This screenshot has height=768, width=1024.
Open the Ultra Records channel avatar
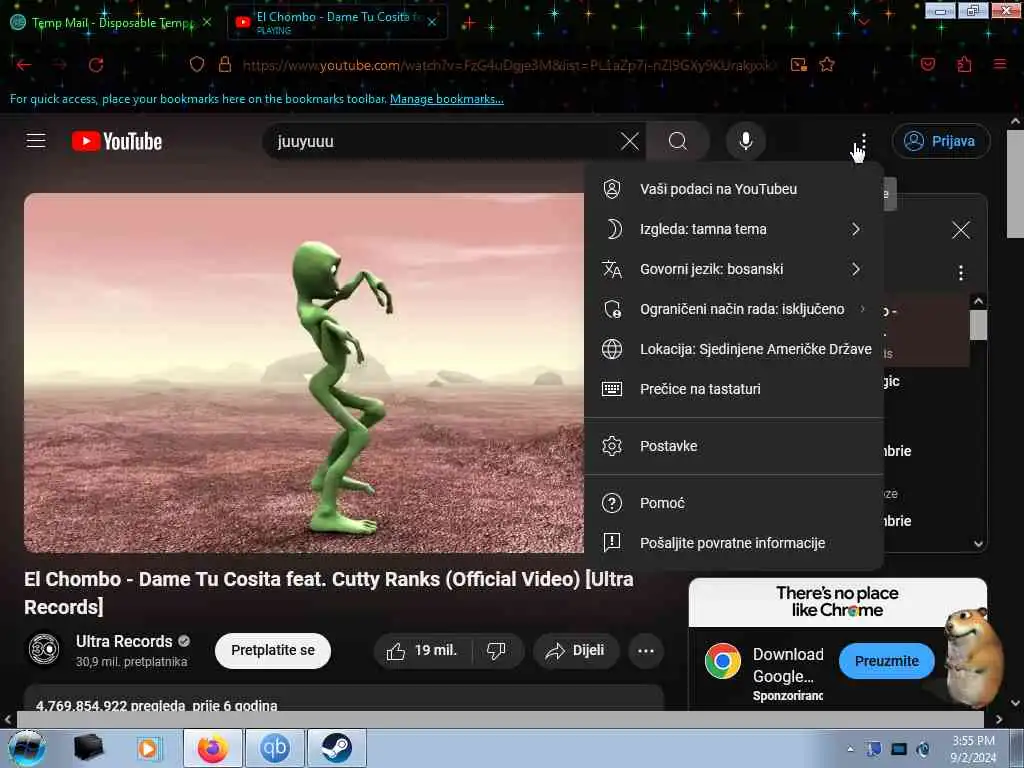tap(44, 650)
